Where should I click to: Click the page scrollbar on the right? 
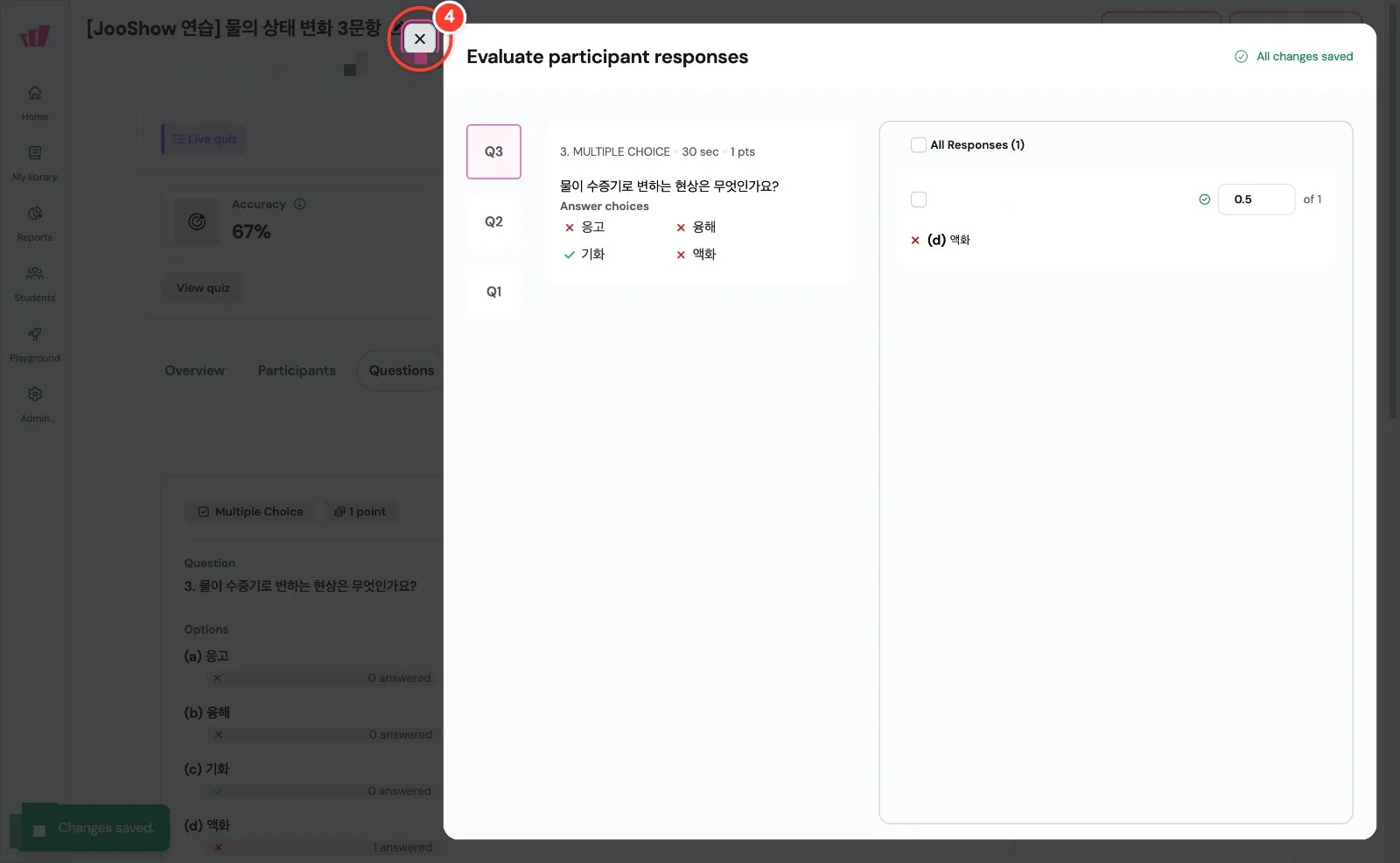[1394, 210]
